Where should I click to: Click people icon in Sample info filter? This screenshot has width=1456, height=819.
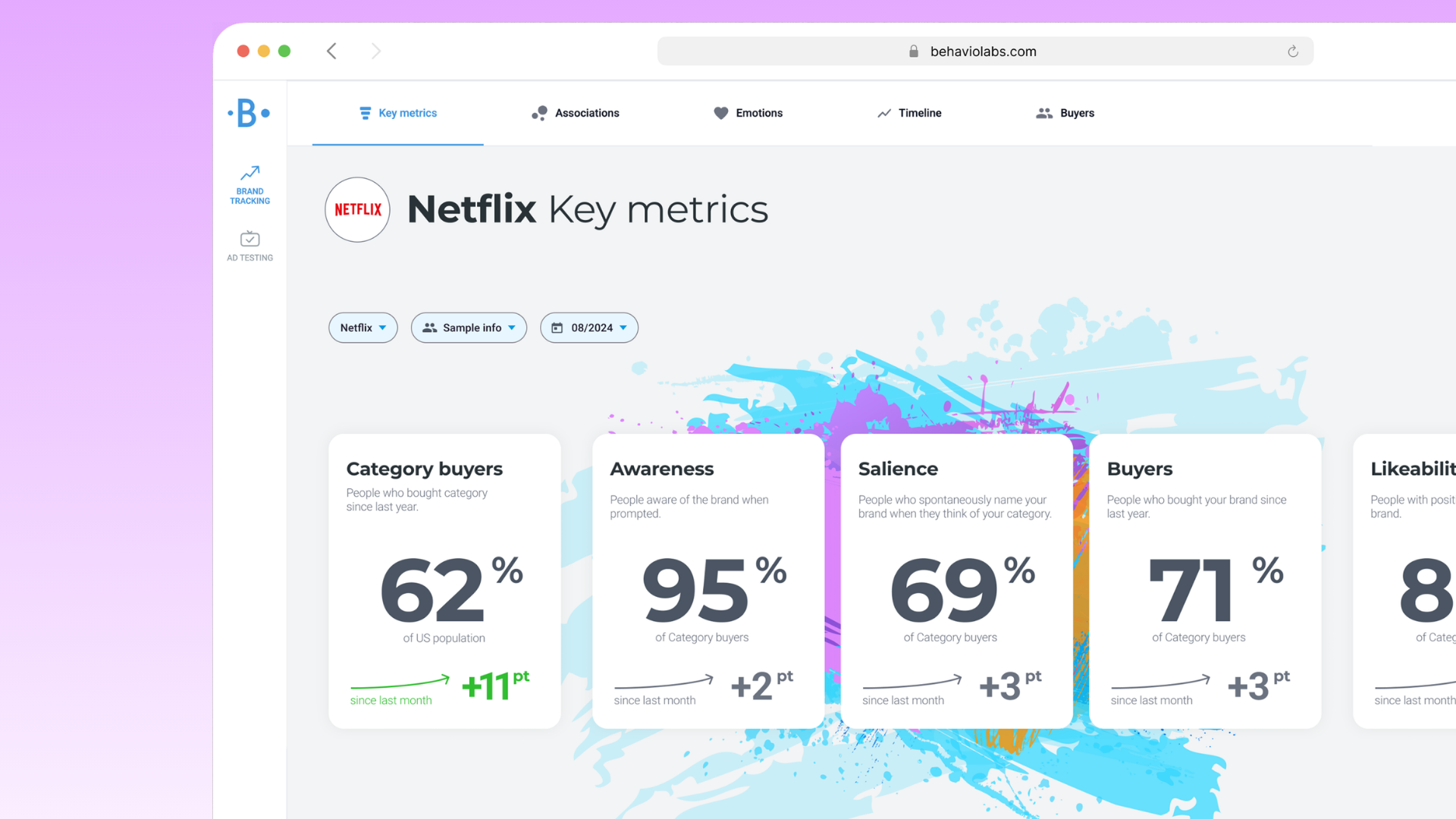click(430, 328)
